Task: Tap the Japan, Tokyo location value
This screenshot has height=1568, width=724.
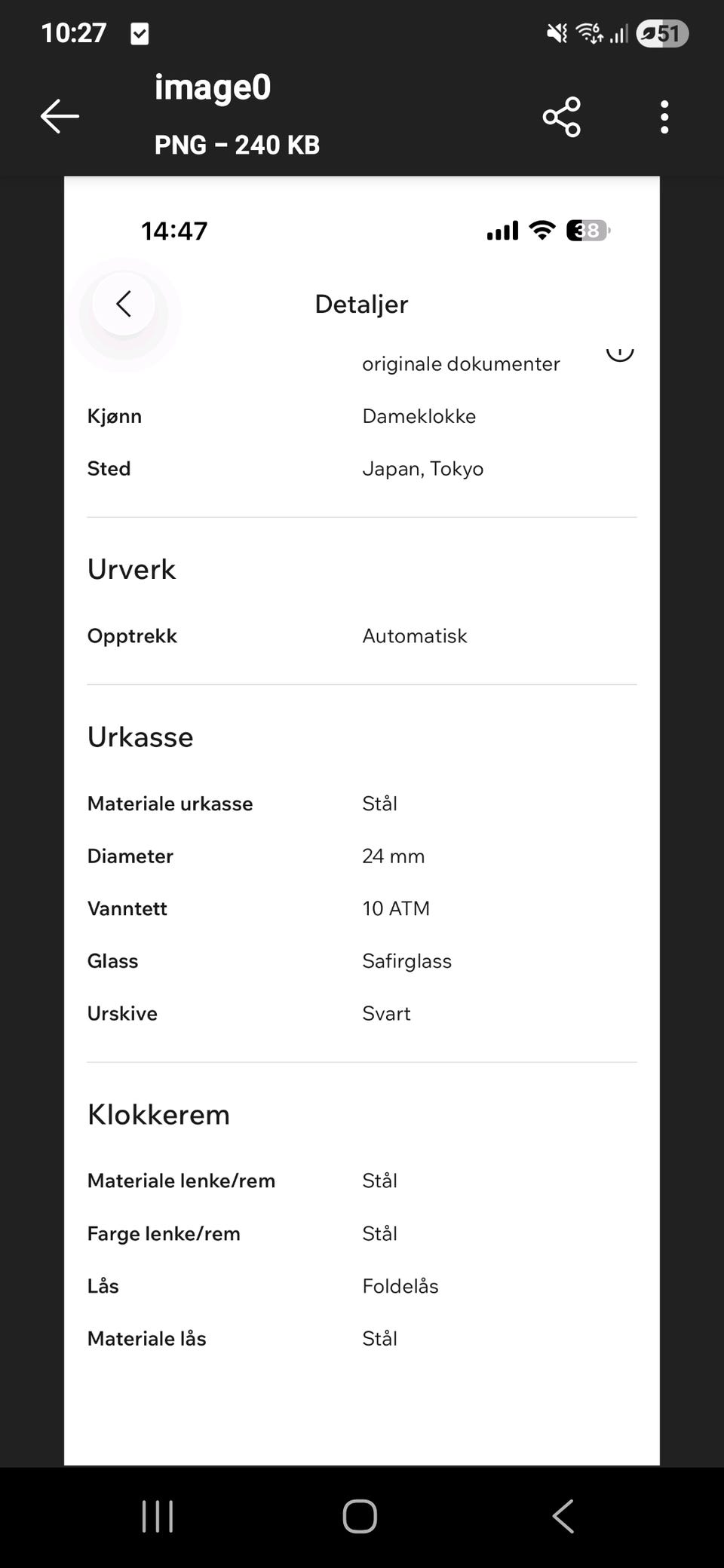Action: [x=423, y=469]
